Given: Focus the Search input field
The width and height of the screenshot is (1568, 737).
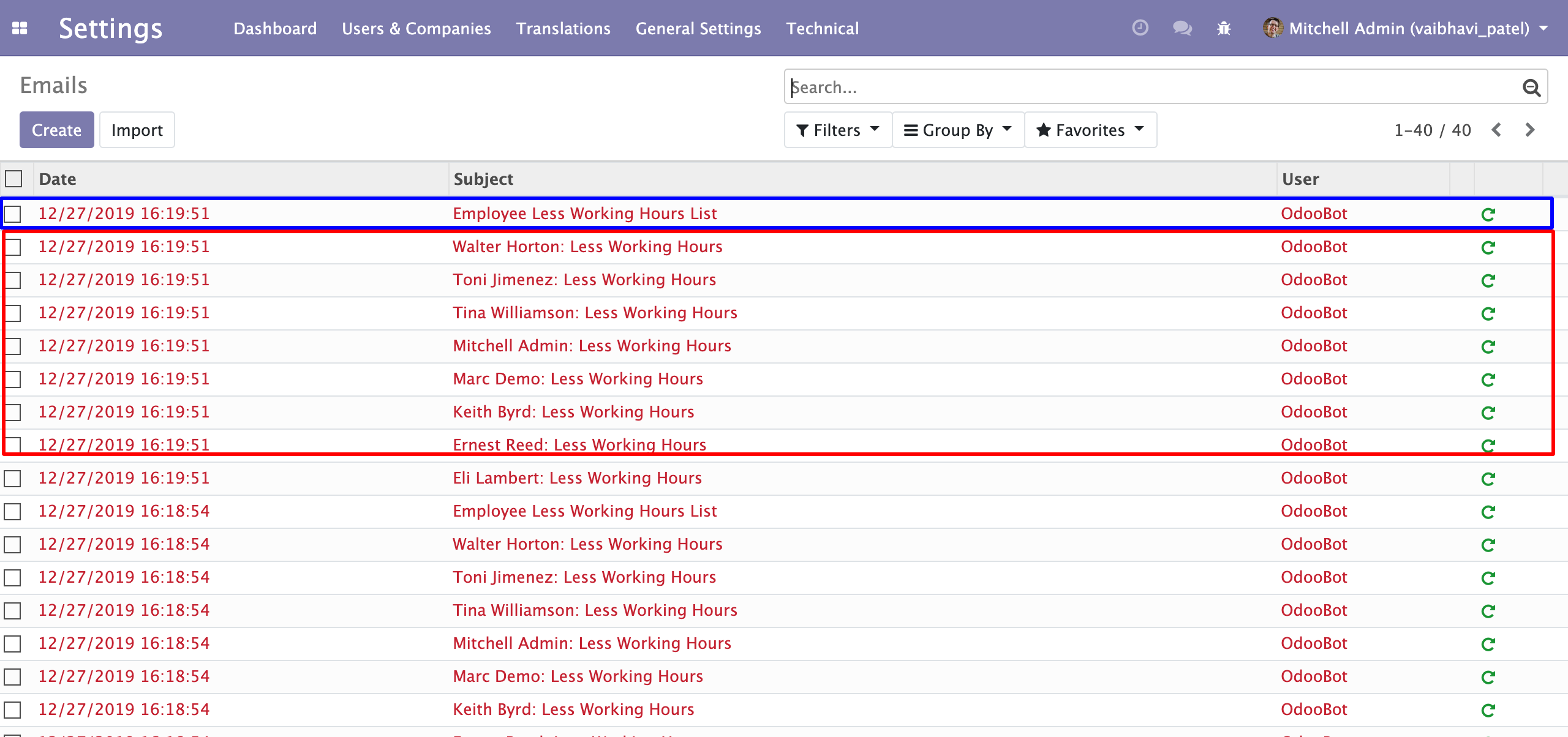Looking at the screenshot, I should tap(1151, 88).
